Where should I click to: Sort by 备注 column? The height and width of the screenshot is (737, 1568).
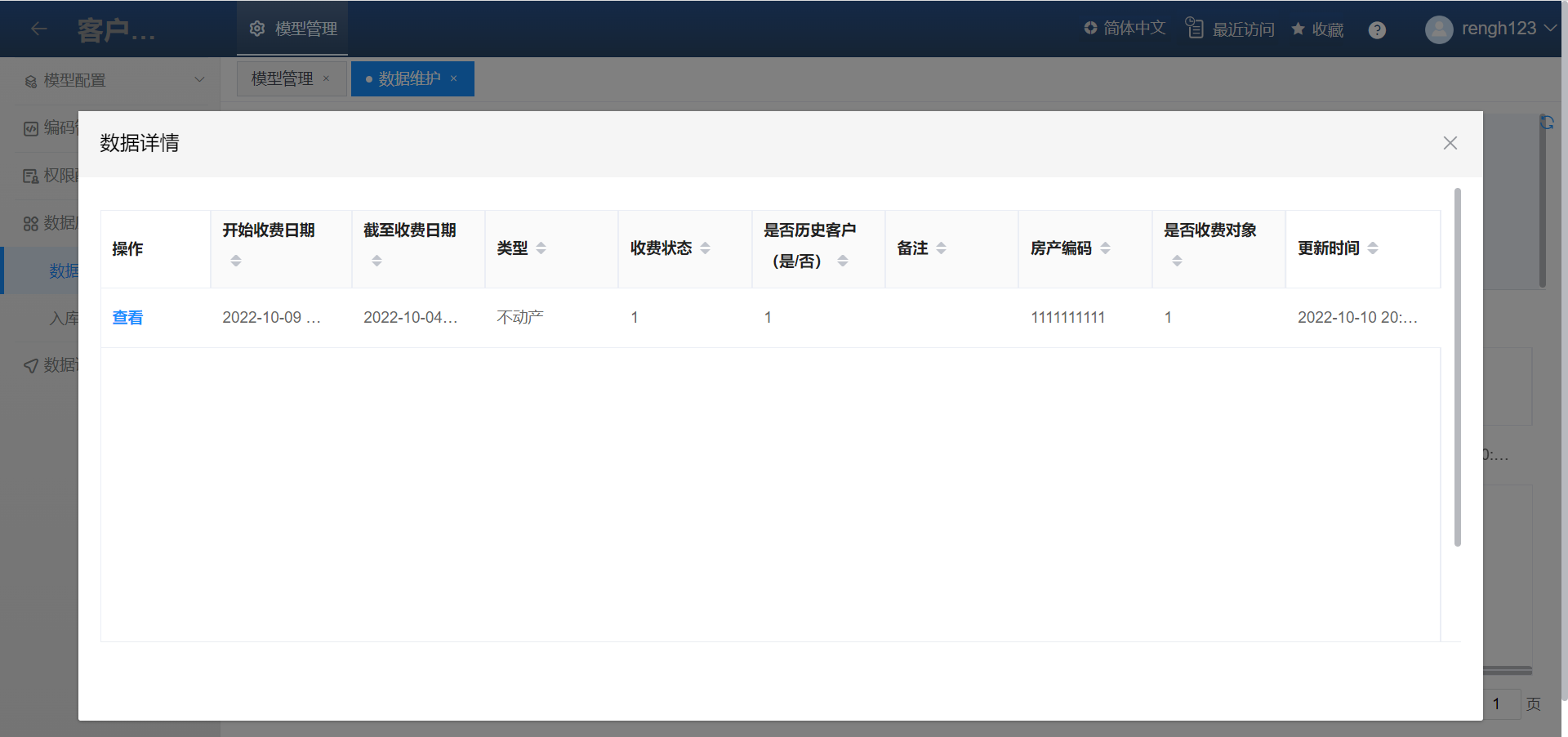point(941,248)
